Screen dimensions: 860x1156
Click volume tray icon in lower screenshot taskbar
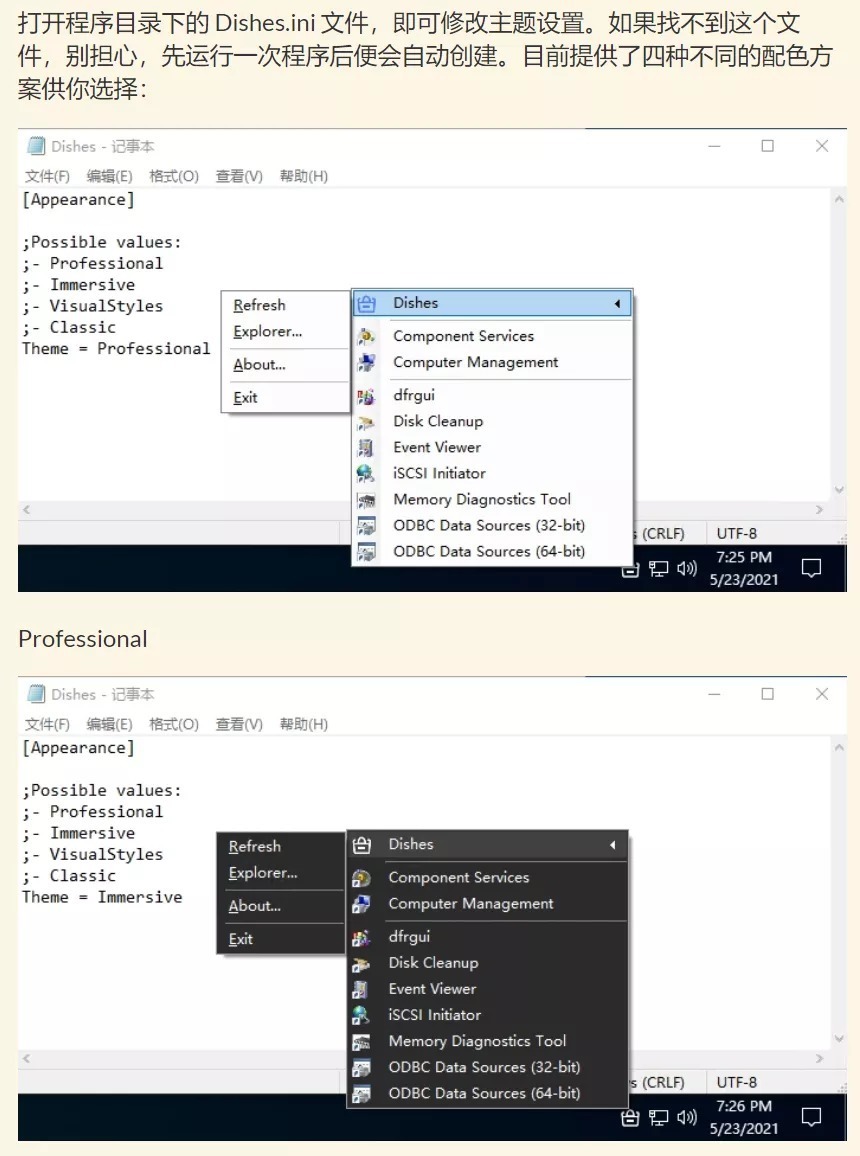[x=687, y=1118]
